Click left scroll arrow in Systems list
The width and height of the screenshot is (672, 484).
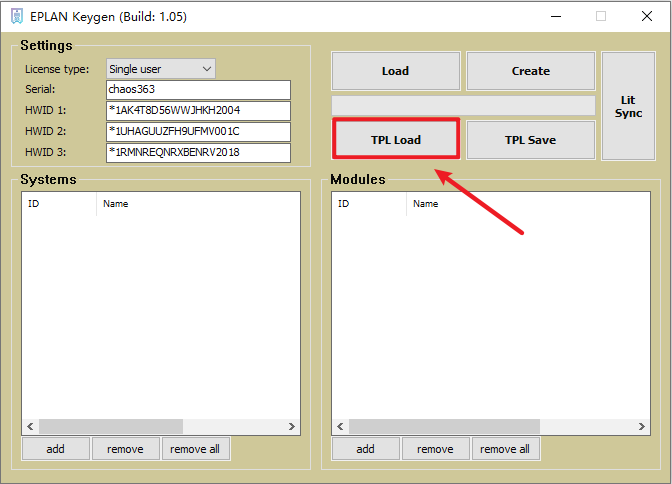[x=30, y=427]
